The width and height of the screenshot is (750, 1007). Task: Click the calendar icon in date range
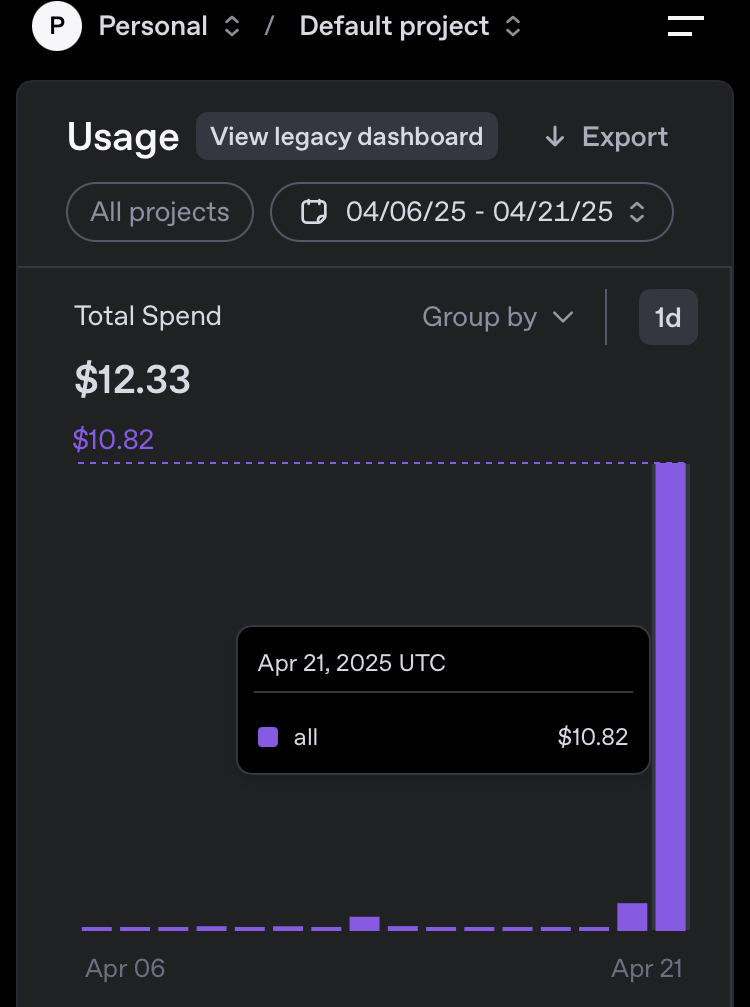[x=314, y=212]
